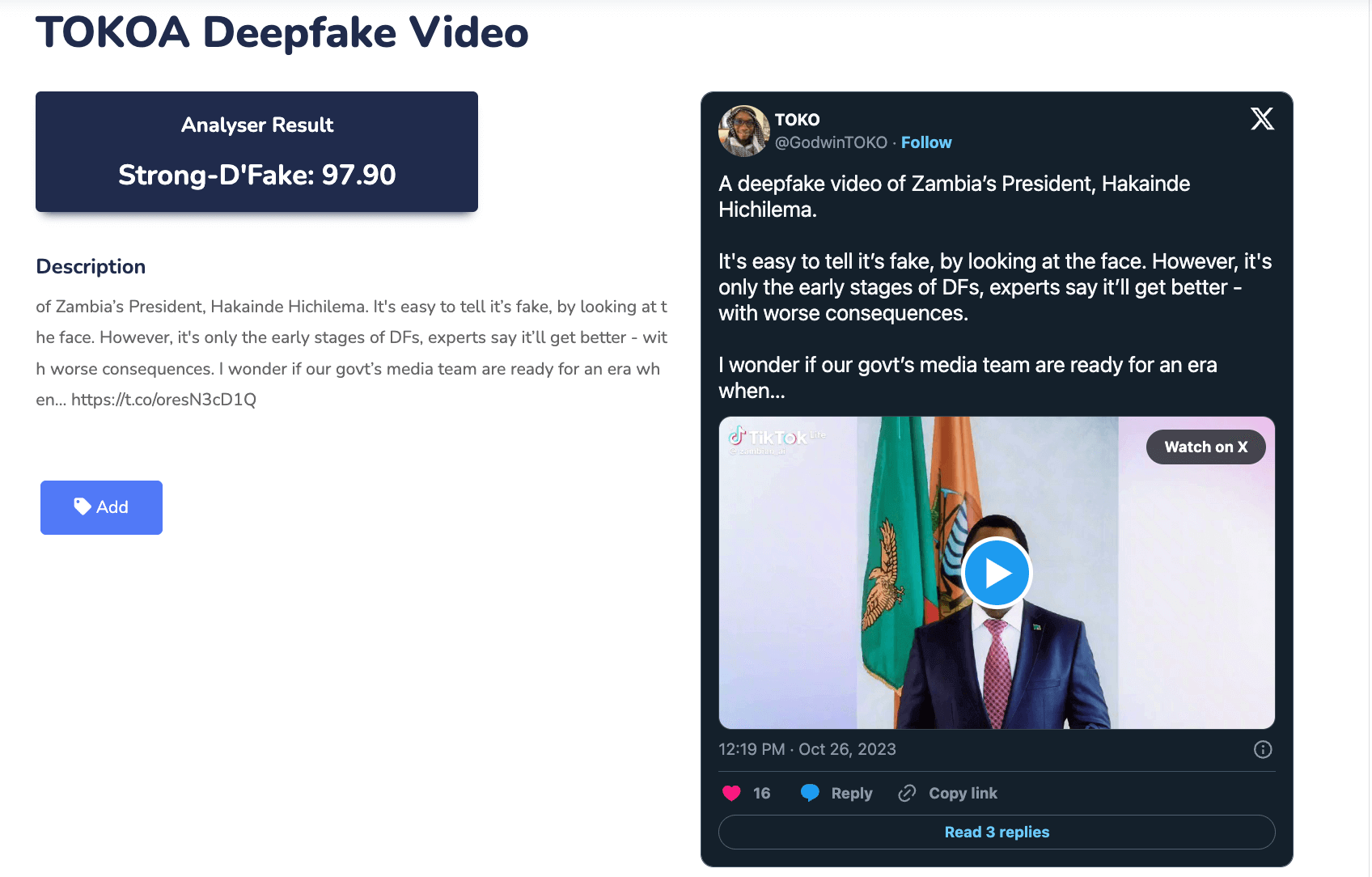The image size is (1372, 877).
Task: Click the Reply text label
Action: 852,794
